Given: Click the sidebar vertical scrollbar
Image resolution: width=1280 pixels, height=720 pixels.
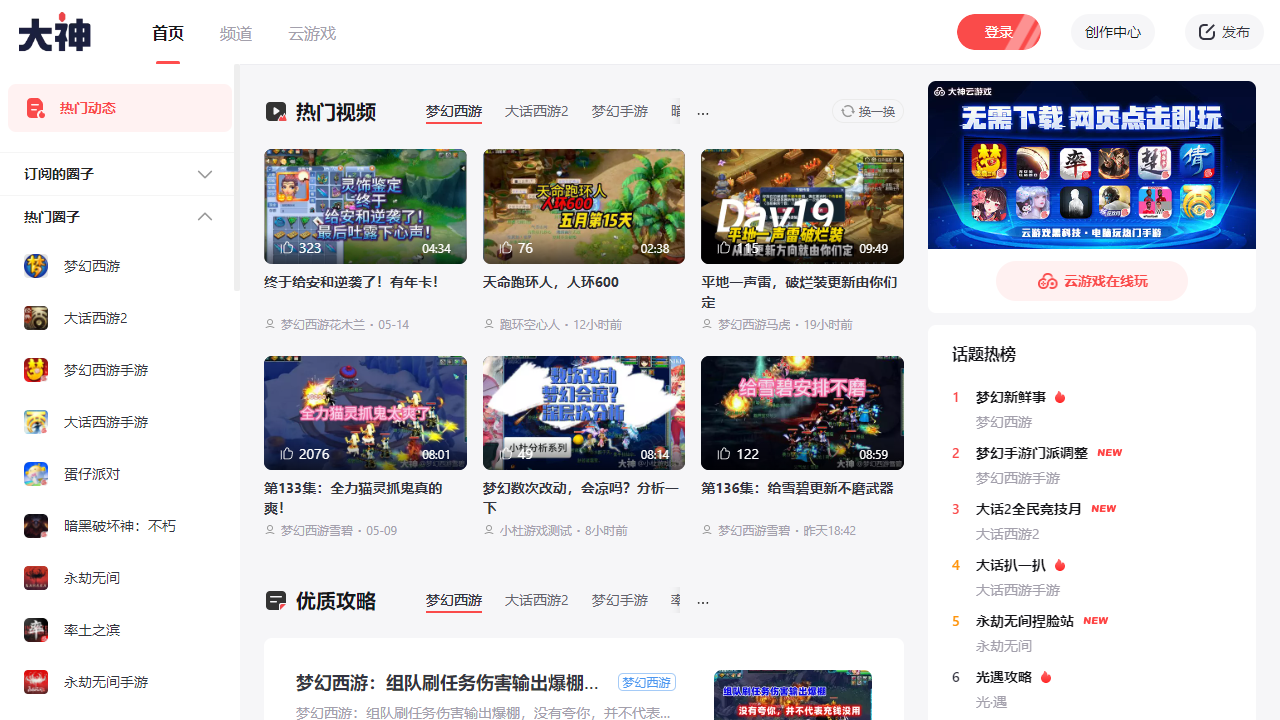Looking at the screenshot, I should pos(237,178).
